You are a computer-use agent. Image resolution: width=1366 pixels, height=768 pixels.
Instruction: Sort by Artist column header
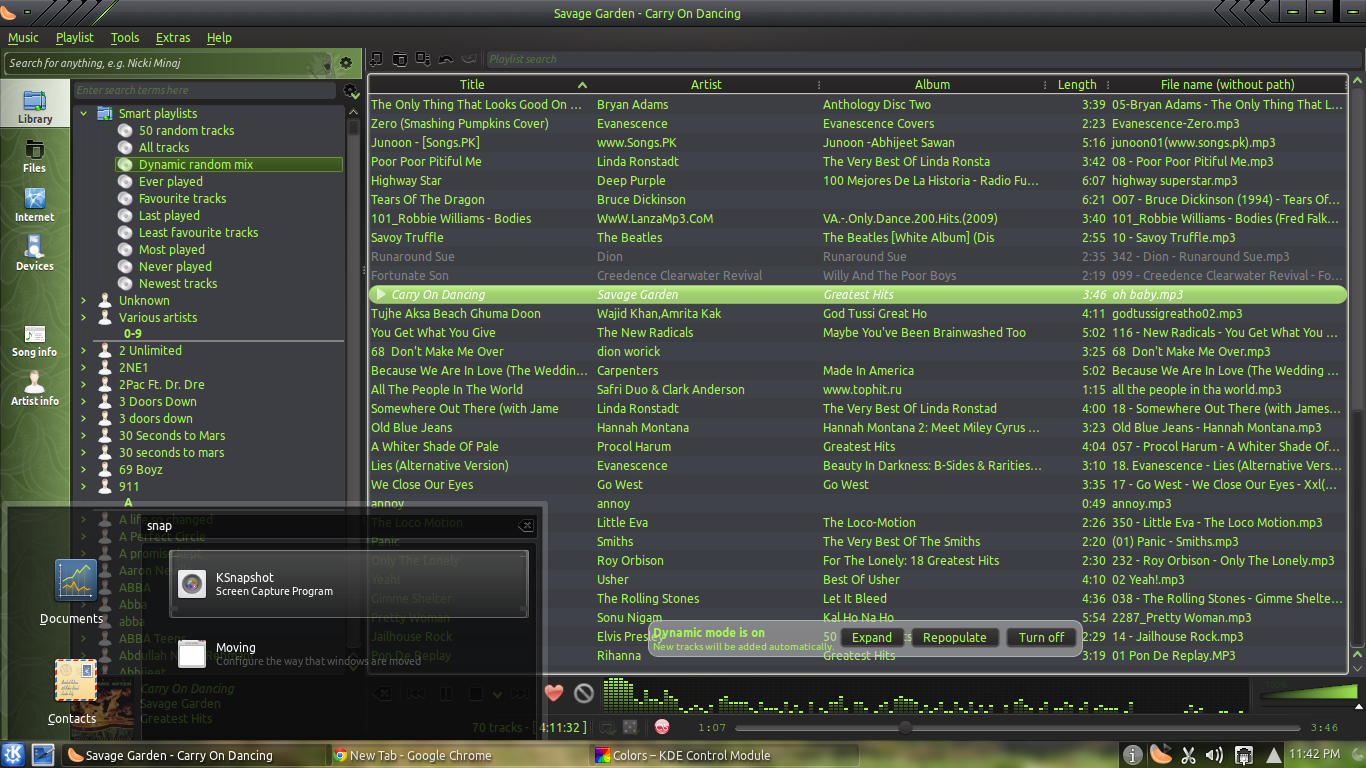tap(706, 84)
